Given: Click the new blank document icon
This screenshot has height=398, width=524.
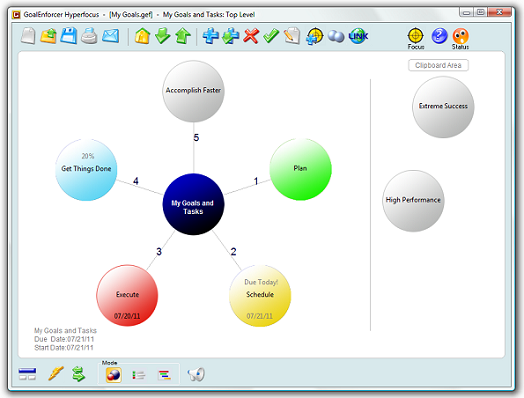Looking at the screenshot, I should 28,36.
